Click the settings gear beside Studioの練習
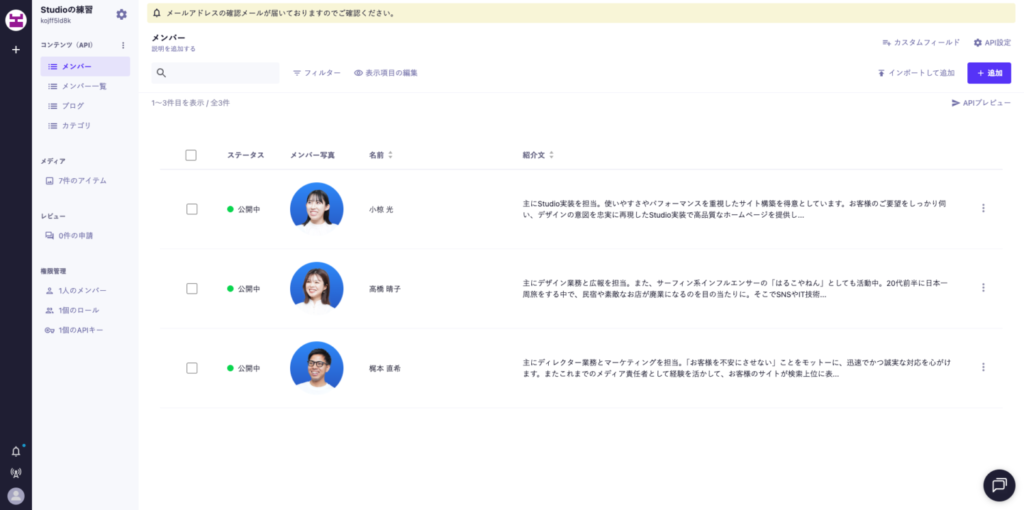Image resolution: width=1024 pixels, height=510 pixels. coord(122,14)
